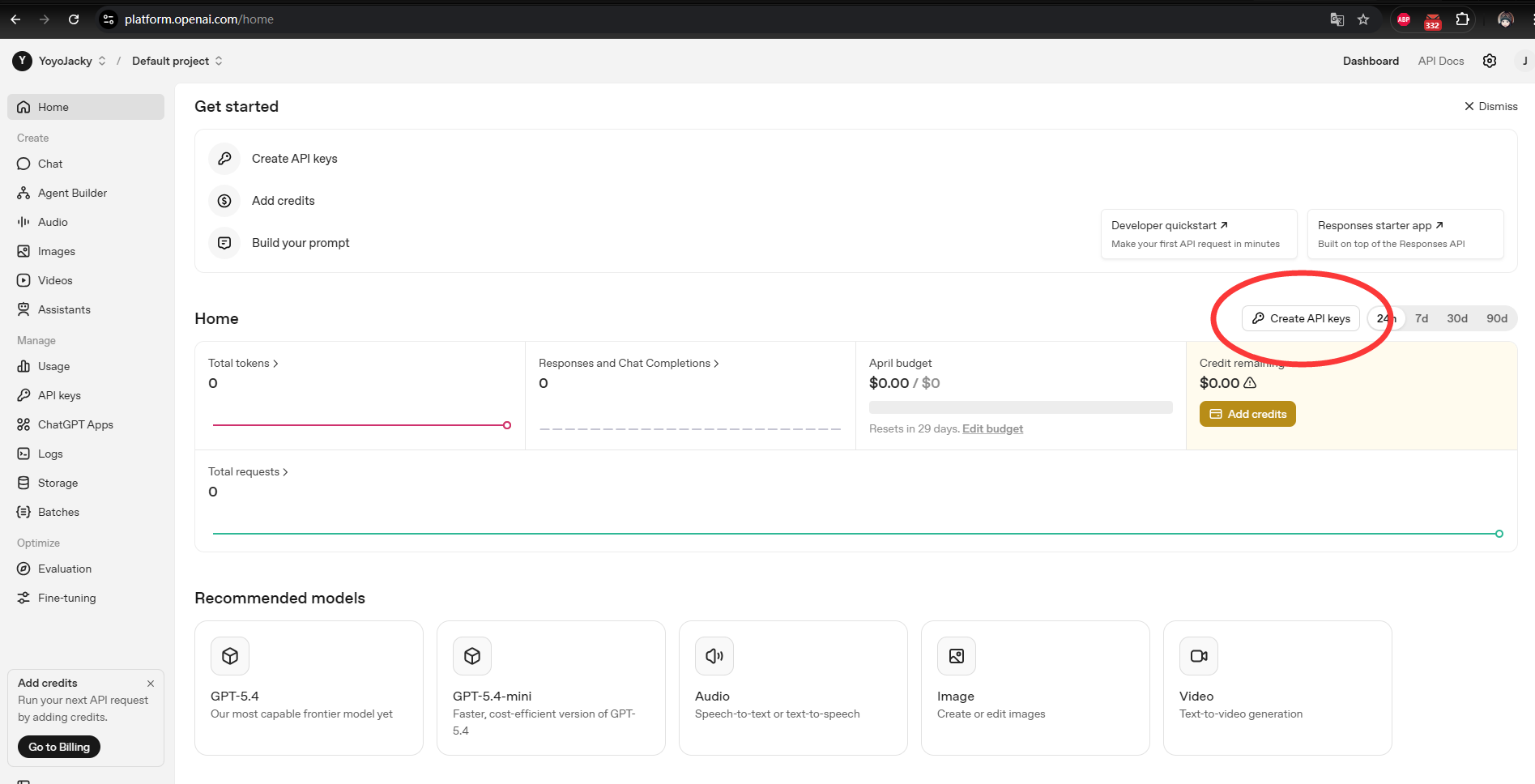The image size is (1535, 784).
Task: Click the site info icon in address bar
Action: [109, 19]
